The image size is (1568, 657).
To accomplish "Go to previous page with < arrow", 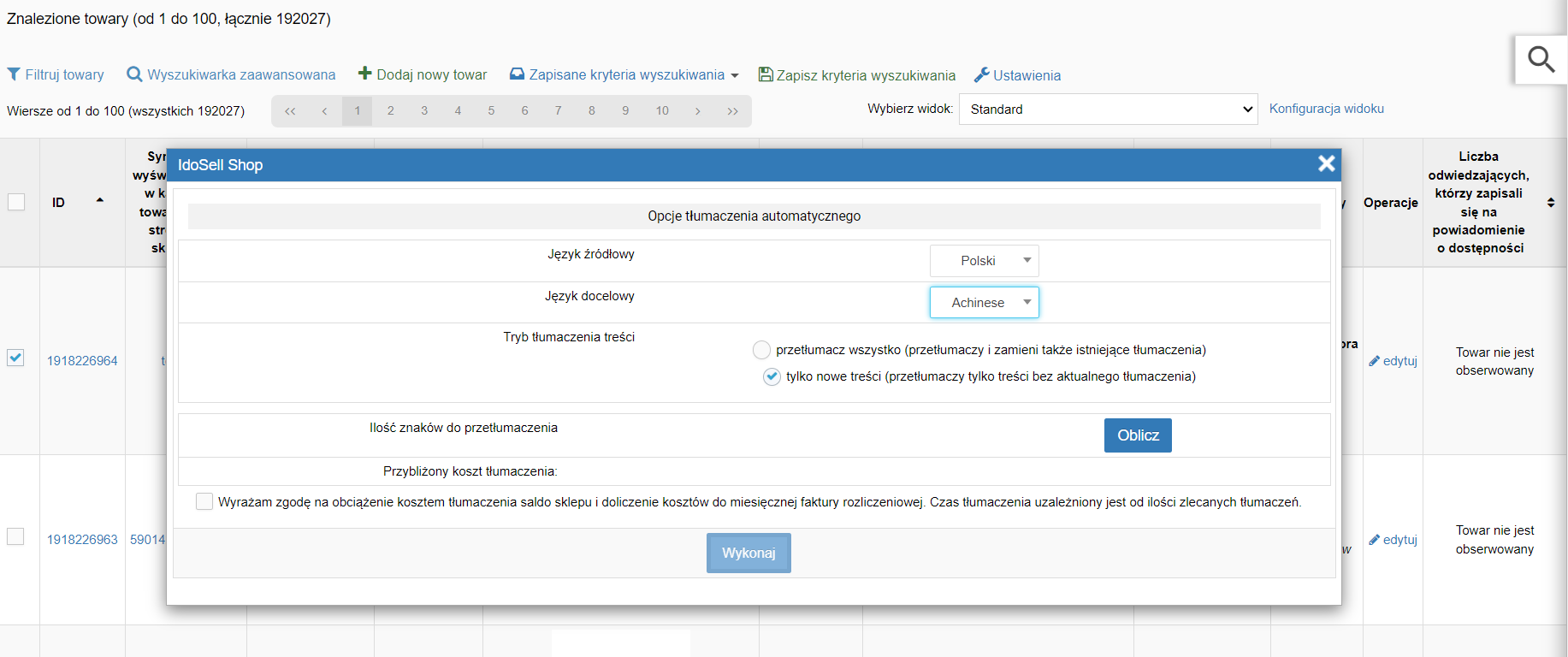I will tap(324, 111).
